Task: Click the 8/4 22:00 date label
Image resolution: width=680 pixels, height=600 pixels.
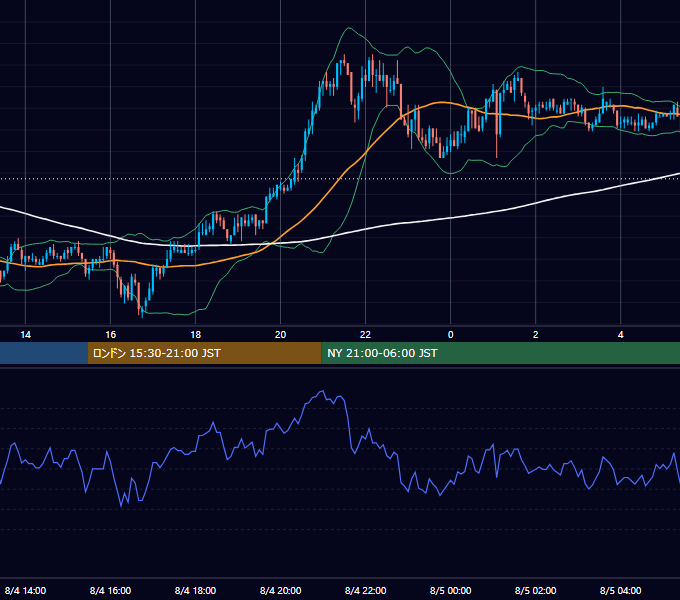Action: [366, 590]
